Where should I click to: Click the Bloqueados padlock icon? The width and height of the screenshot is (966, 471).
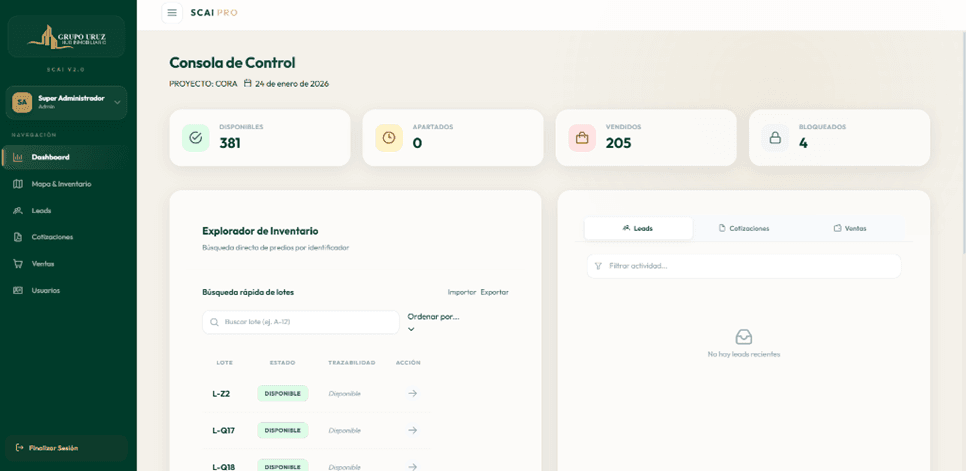coord(775,138)
